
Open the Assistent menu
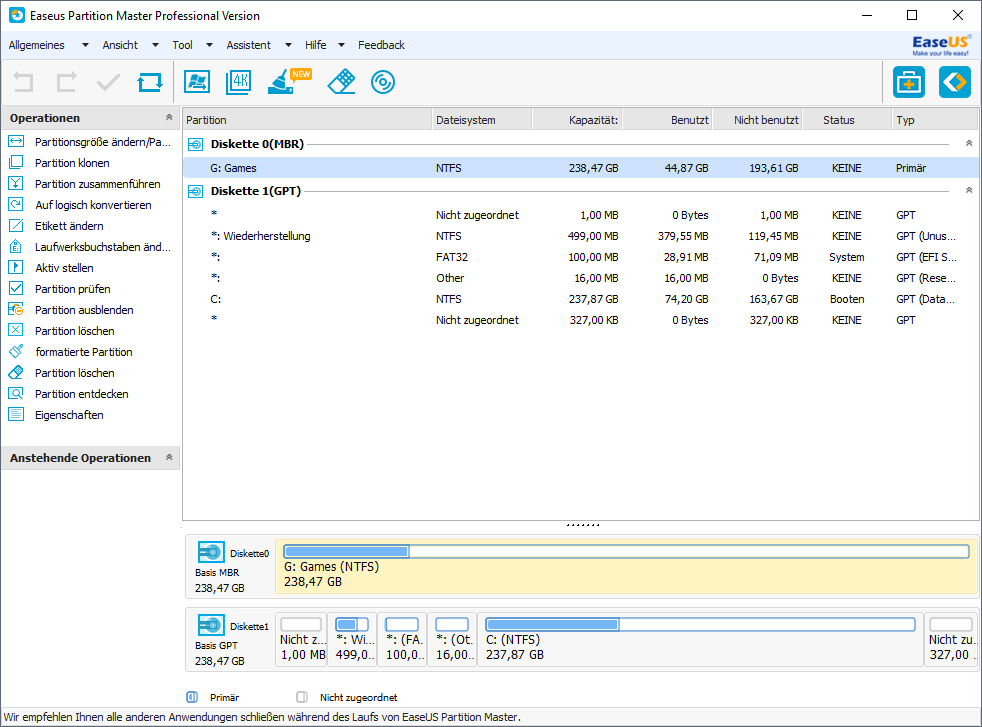tap(249, 45)
